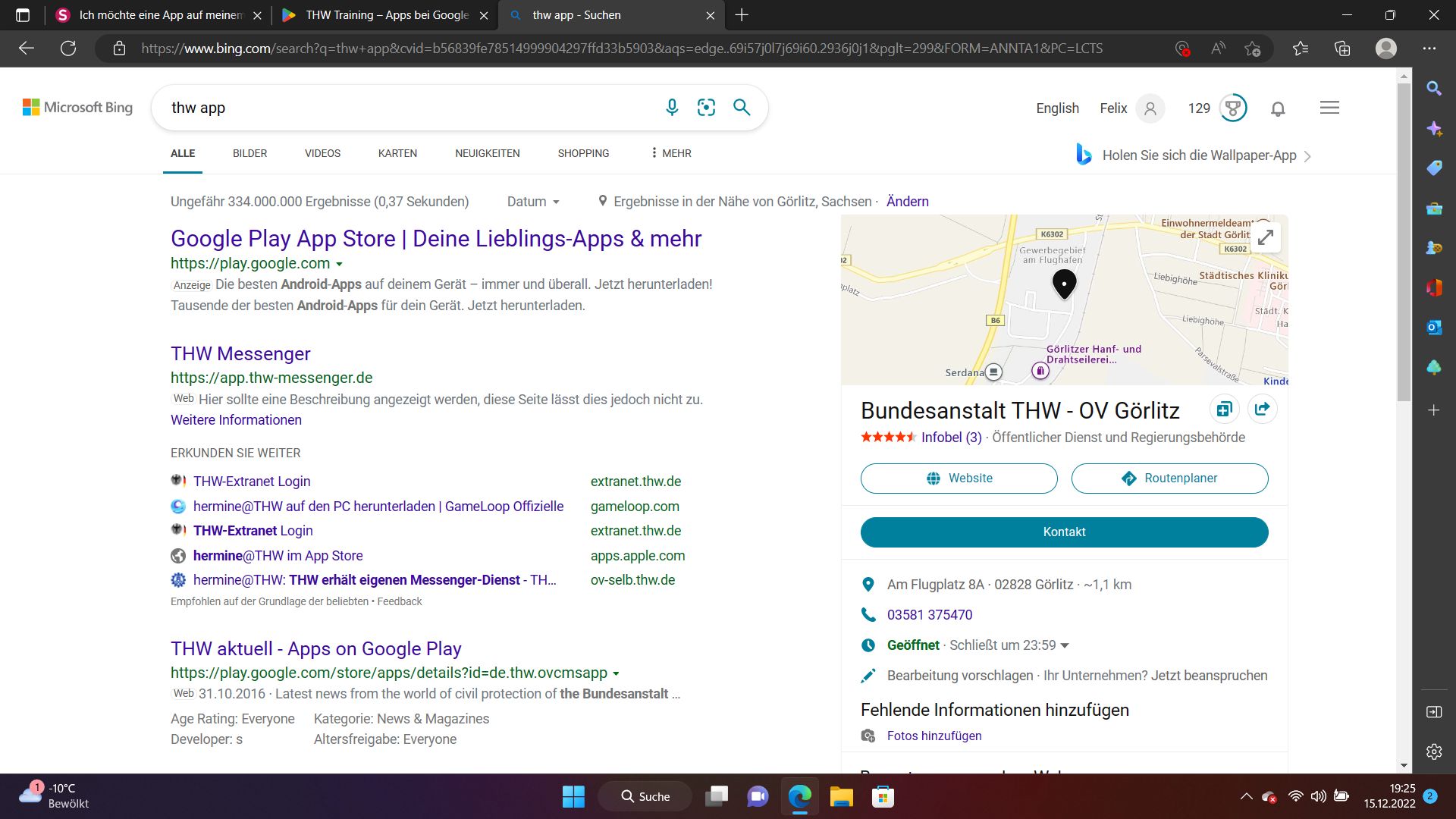
Task: Click the Bing Rewards trophy icon
Action: pos(1233,108)
